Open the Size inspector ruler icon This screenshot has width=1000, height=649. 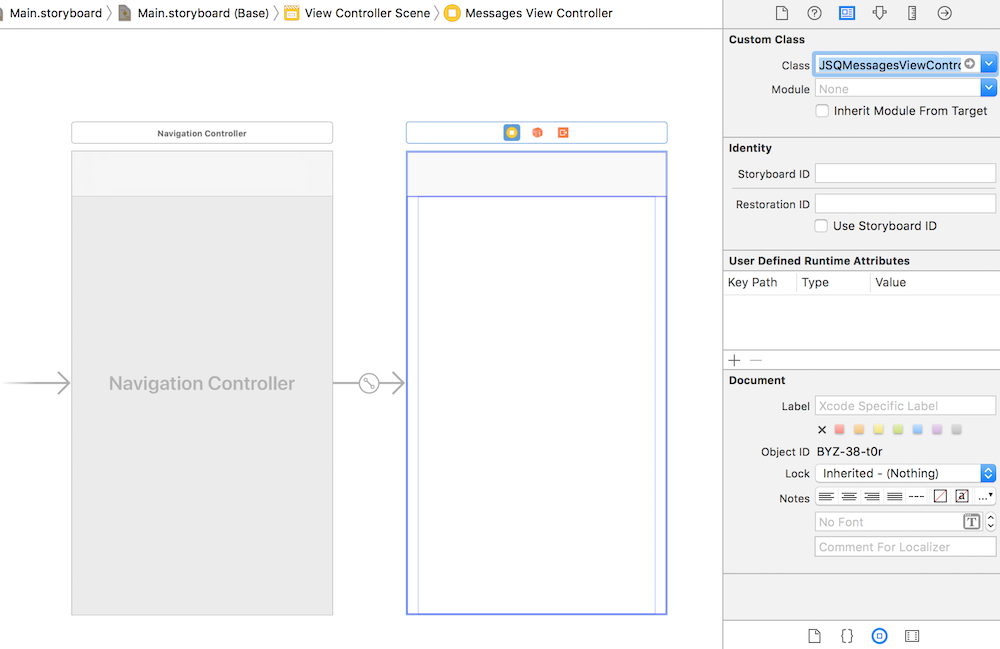[911, 13]
